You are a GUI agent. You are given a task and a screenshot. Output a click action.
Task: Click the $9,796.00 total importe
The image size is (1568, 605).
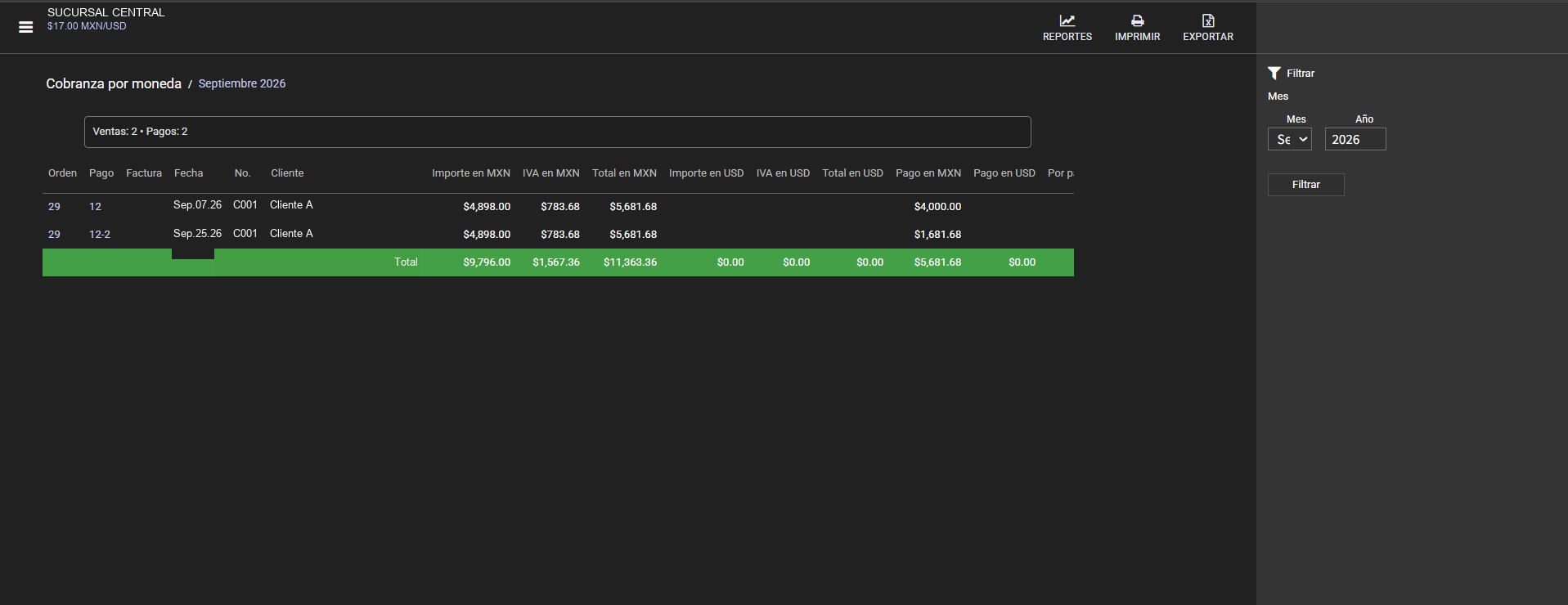tap(487, 262)
